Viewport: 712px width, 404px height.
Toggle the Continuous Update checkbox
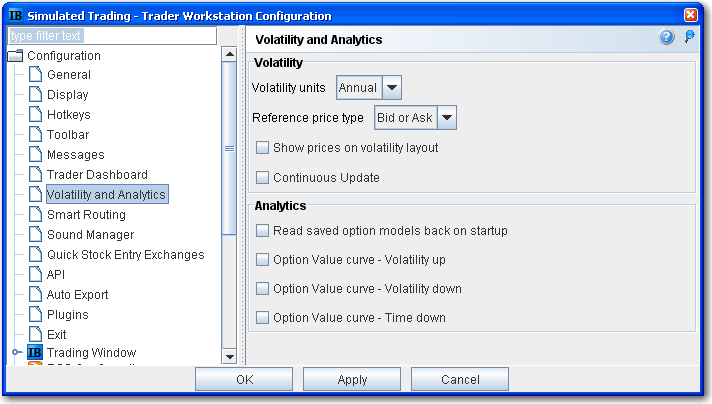click(262, 177)
